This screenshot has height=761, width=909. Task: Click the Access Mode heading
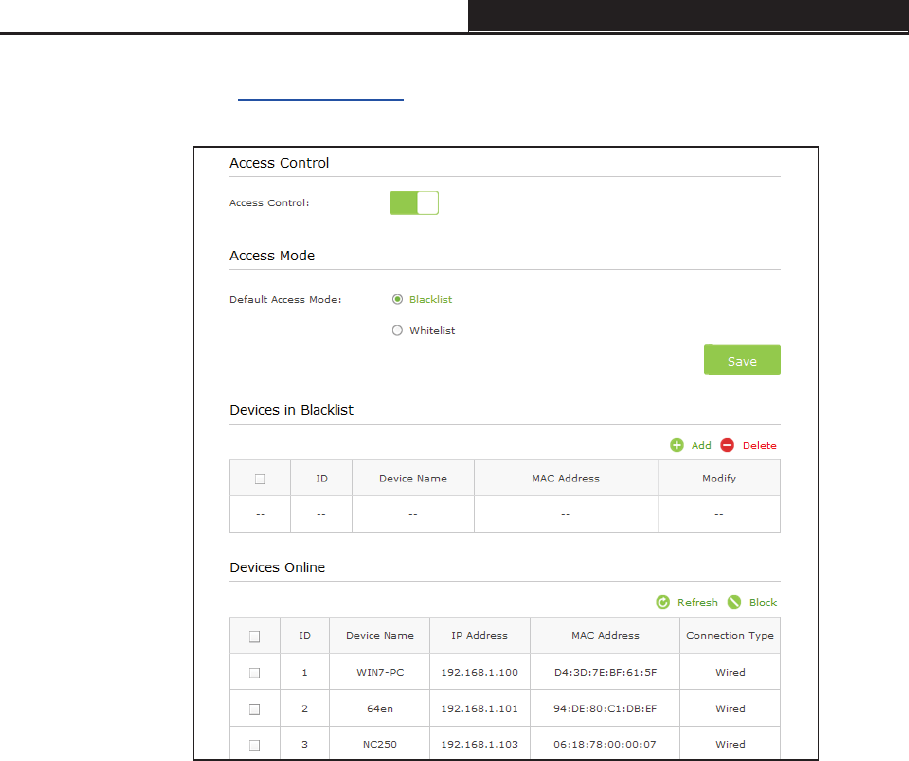pyautogui.click(x=272, y=255)
